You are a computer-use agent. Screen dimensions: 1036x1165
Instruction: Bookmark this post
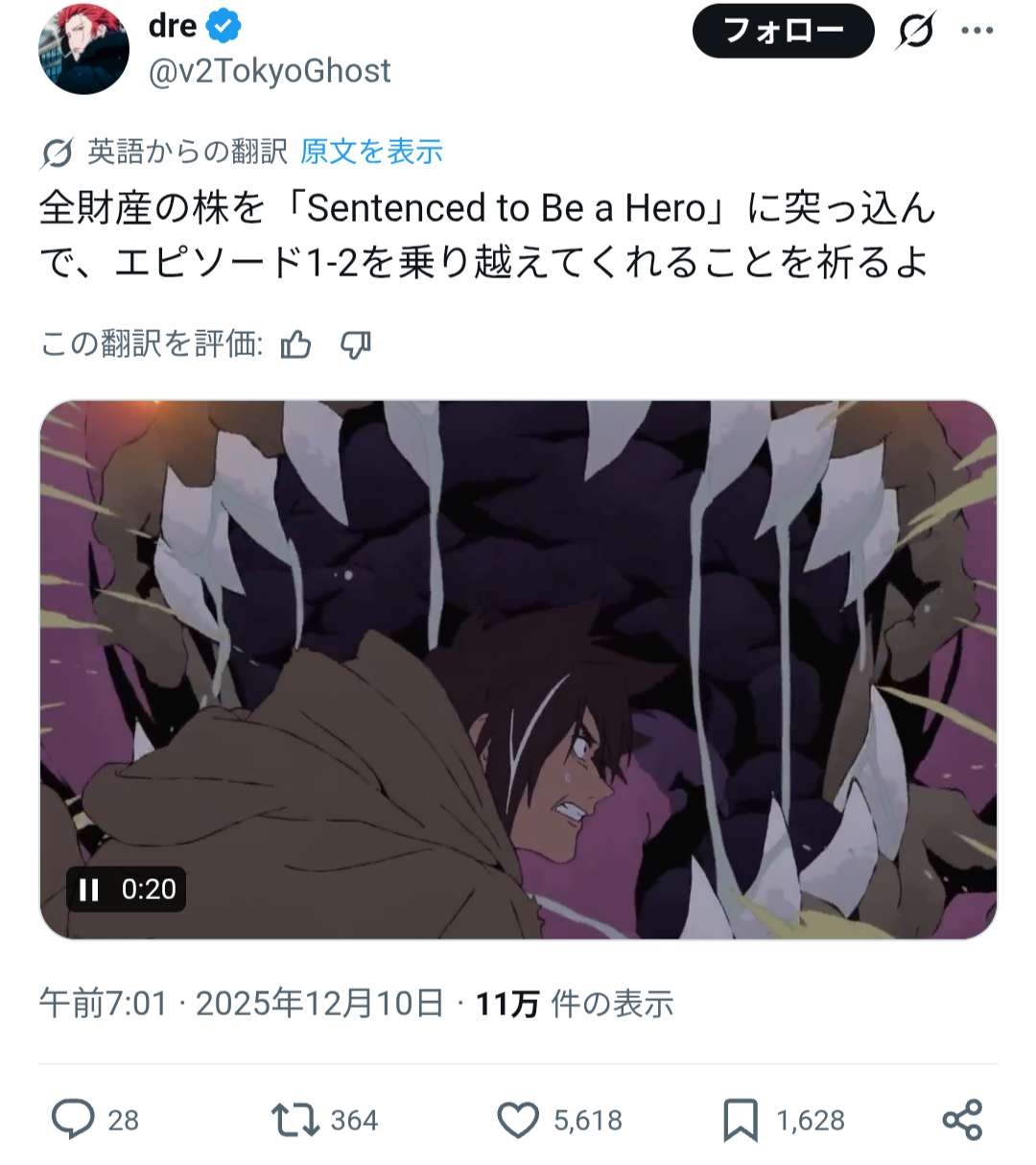pyautogui.click(x=740, y=1119)
